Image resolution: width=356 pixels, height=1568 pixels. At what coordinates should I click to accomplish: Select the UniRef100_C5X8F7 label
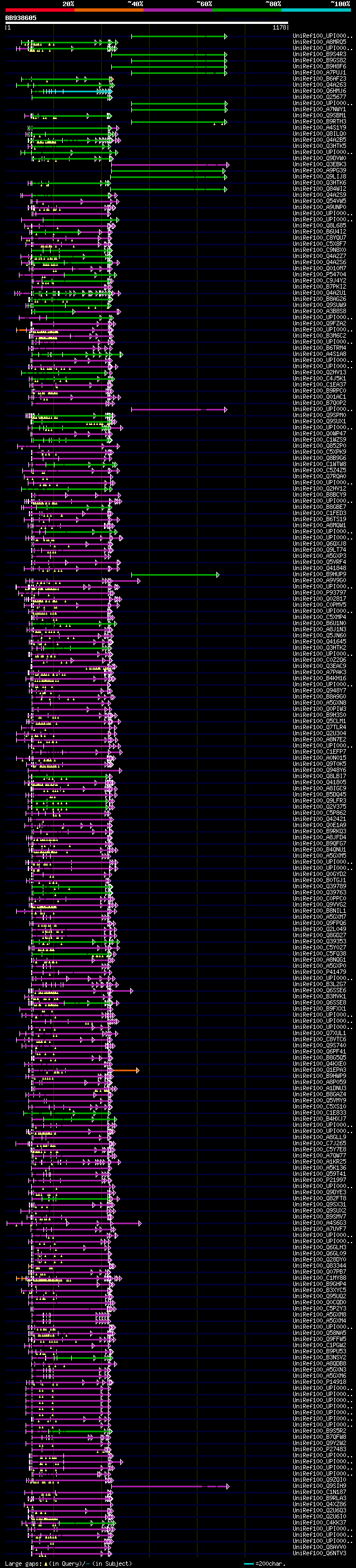[x=319, y=244]
